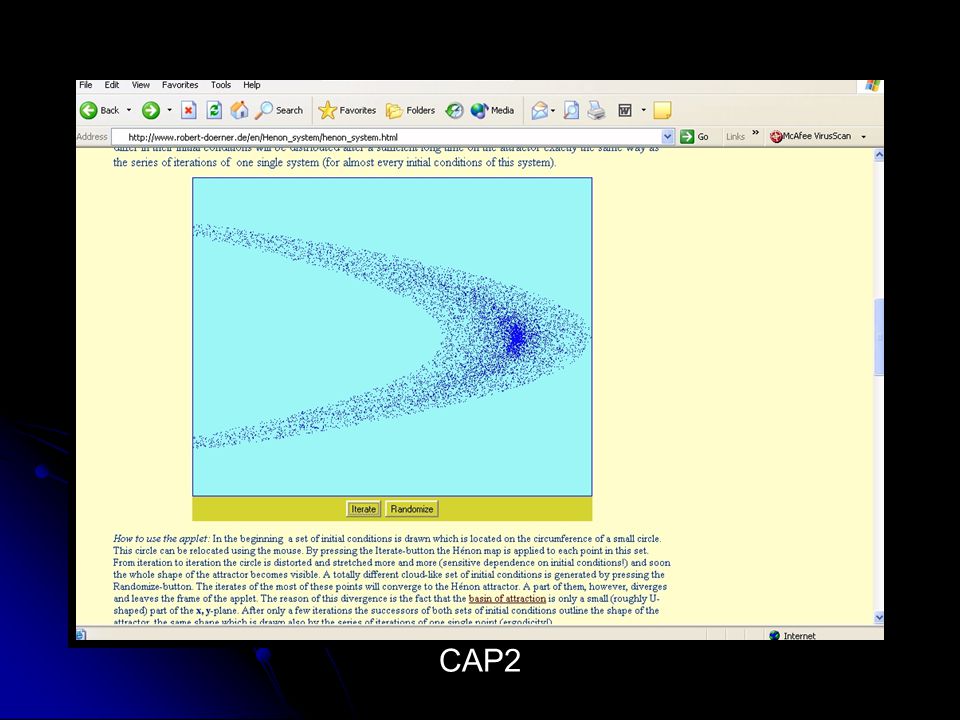960x720 pixels.
Task: Open the Back history dropdown arrow
Action: [x=129, y=110]
